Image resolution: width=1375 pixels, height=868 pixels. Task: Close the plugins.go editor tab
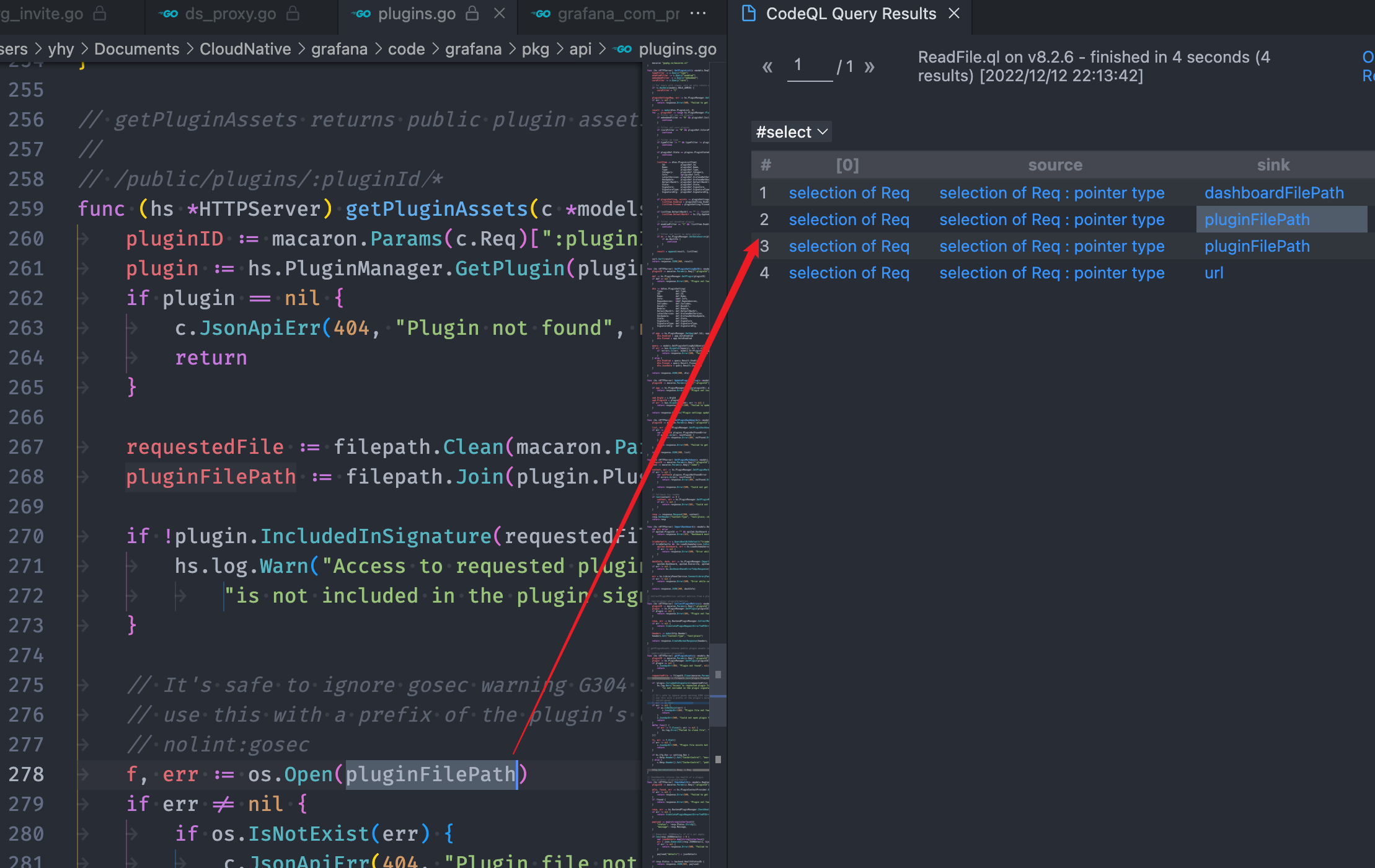click(x=500, y=14)
